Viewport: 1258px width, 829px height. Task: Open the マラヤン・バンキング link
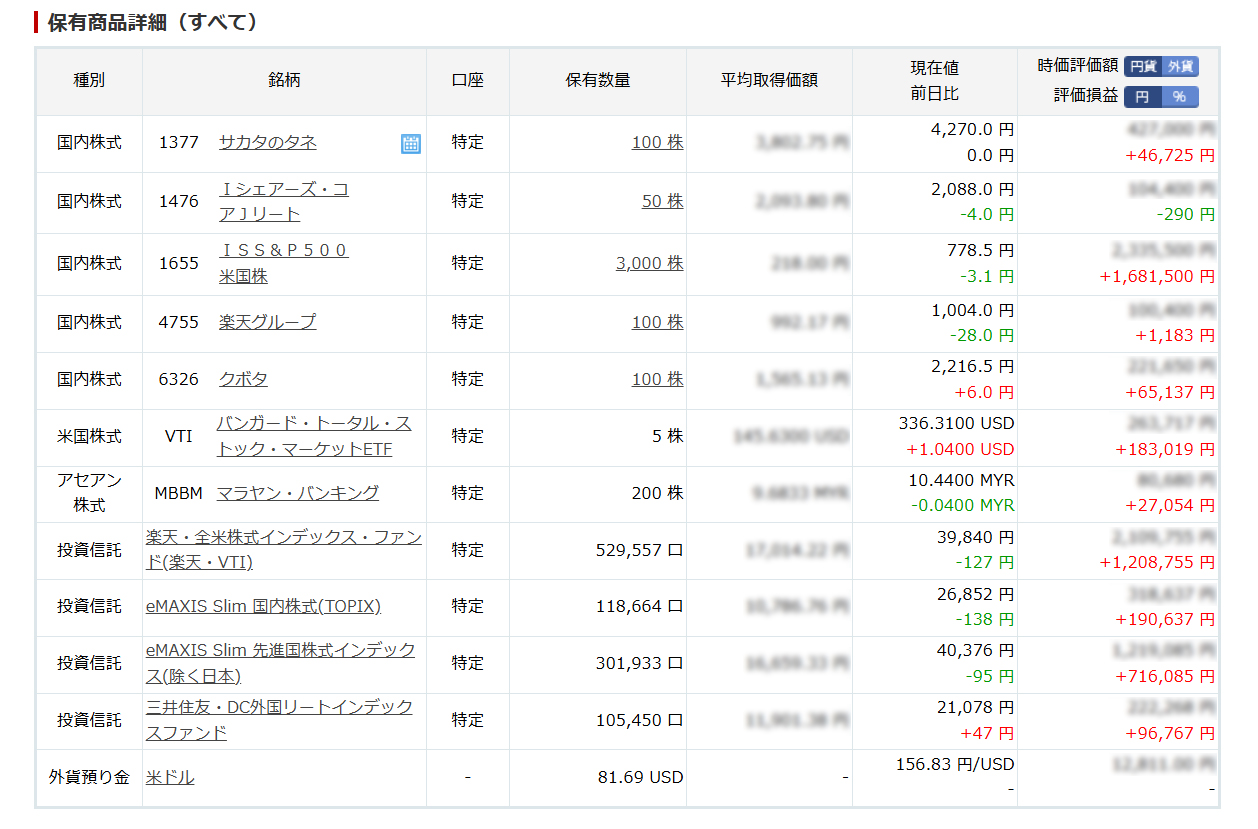click(297, 493)
